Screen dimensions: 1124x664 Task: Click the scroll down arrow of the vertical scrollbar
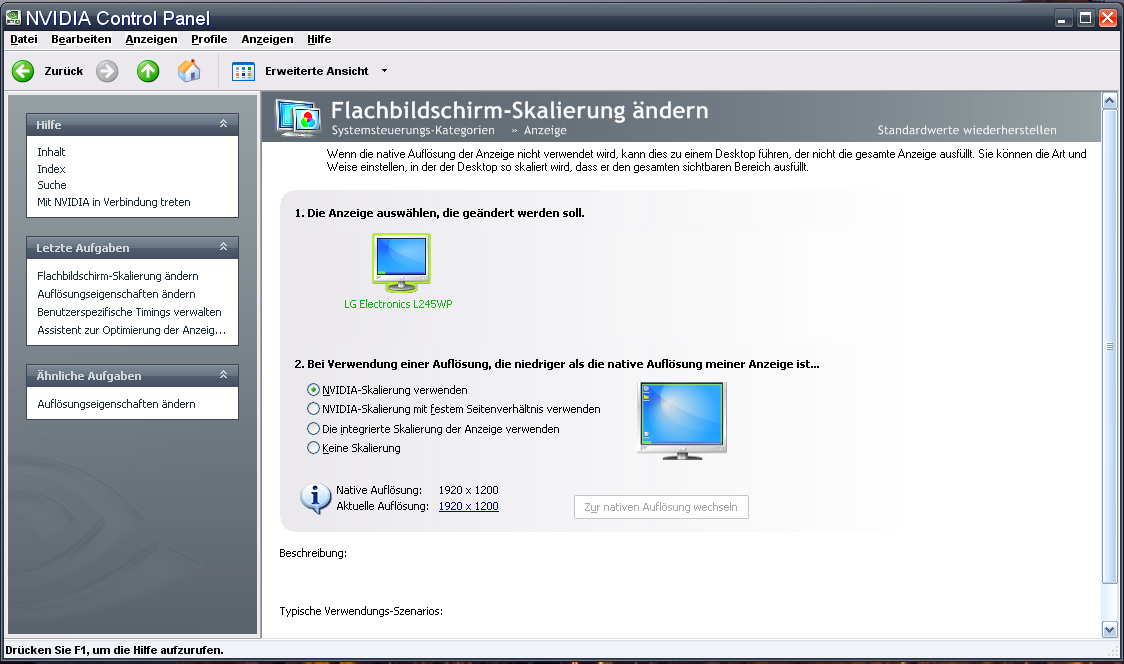1109,629
